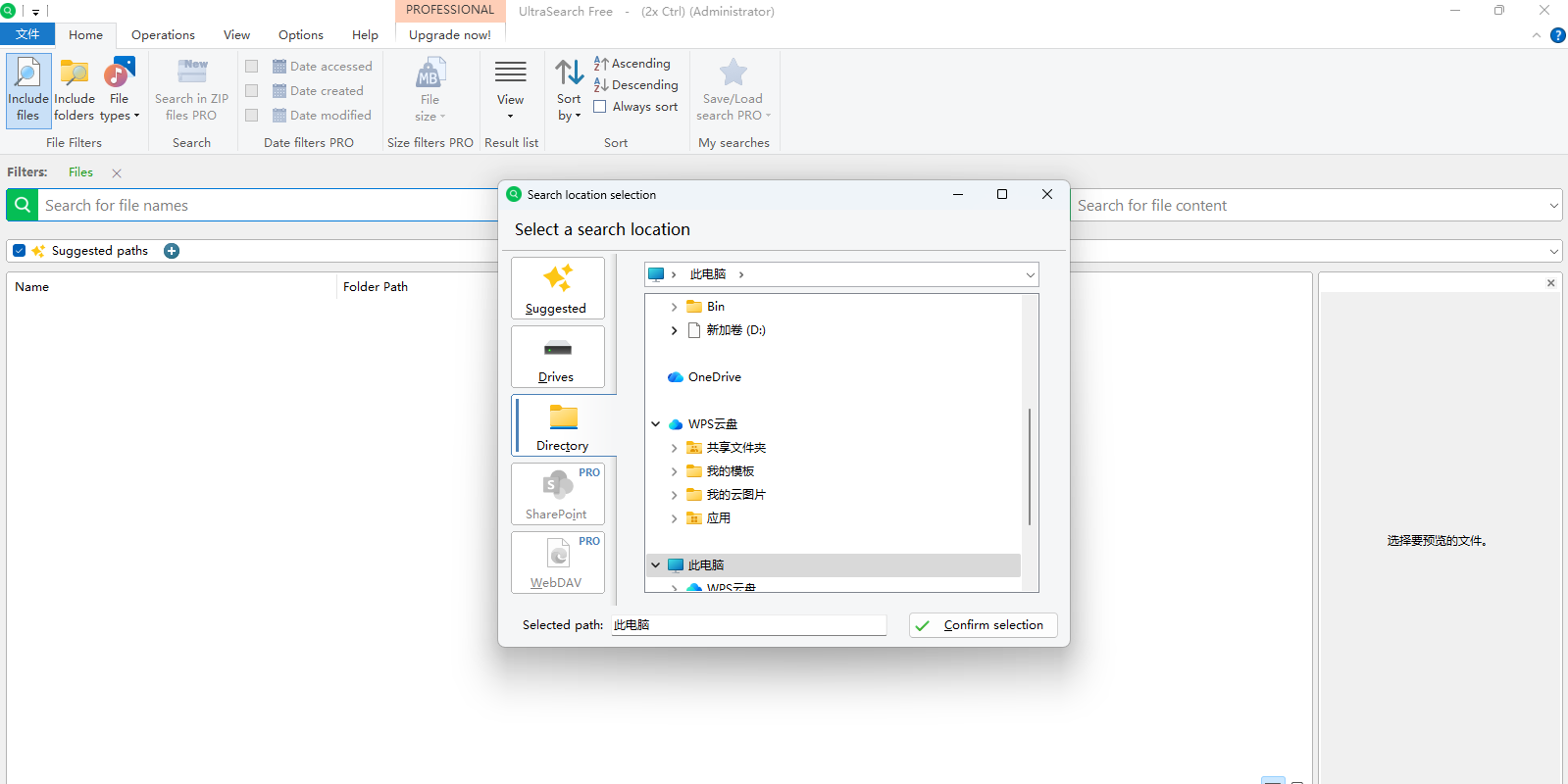Collapse the WPS云盘 tree node

tap(656, 424)
